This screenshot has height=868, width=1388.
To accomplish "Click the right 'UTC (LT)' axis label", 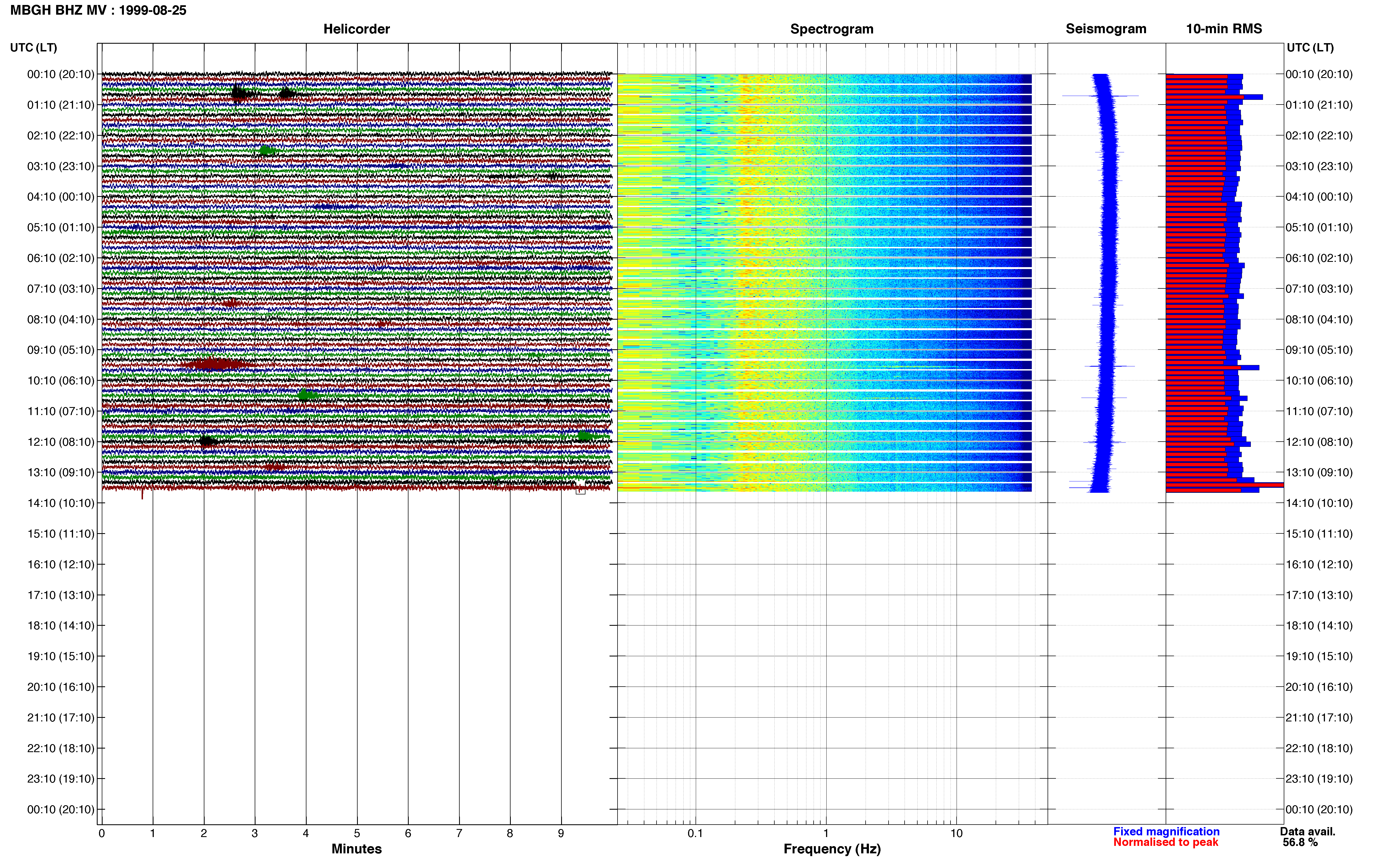I will 1310,48.
